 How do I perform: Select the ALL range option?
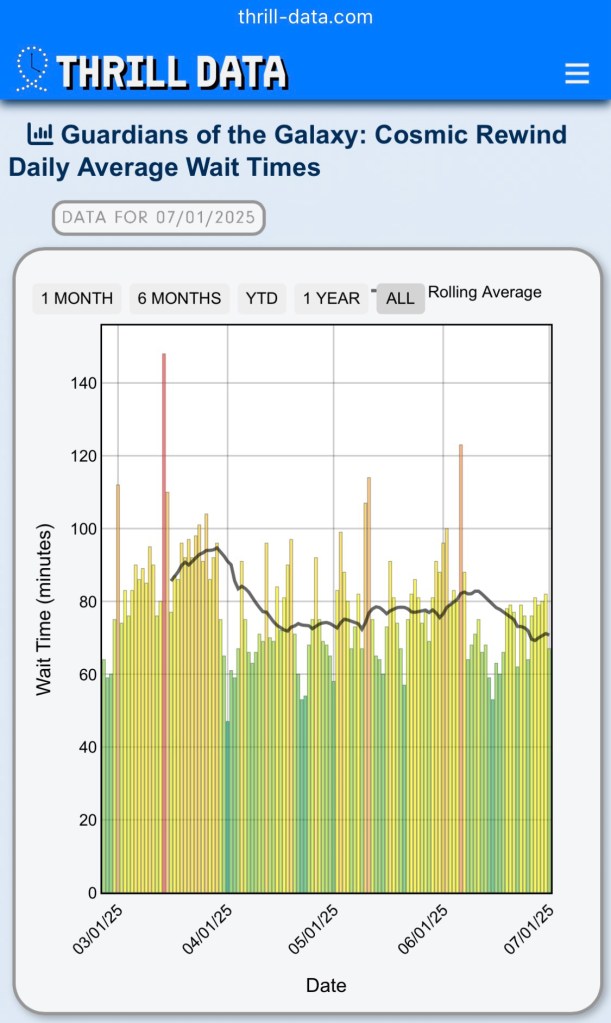[400, 298]
